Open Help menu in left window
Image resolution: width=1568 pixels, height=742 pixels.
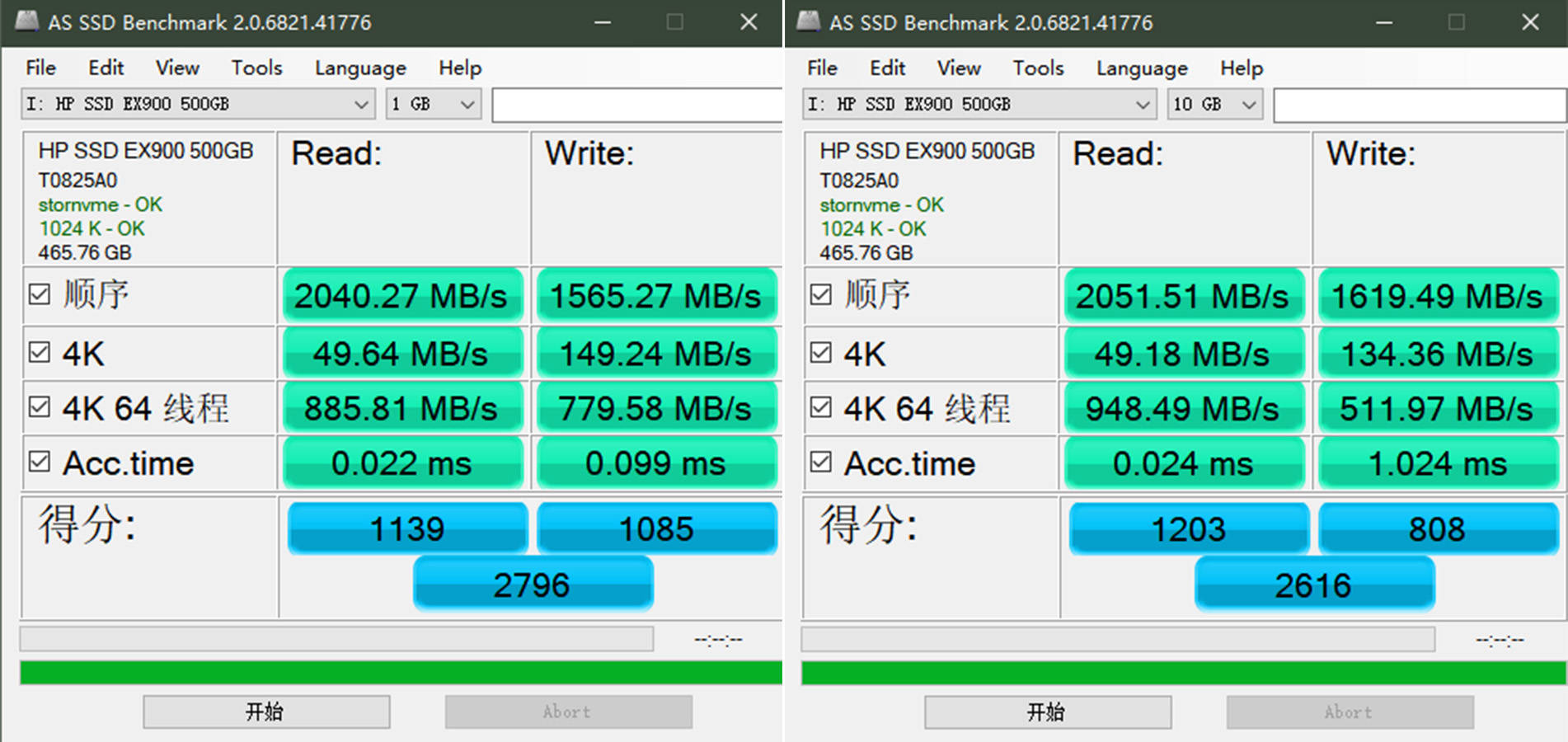click(x=460, y=68)
